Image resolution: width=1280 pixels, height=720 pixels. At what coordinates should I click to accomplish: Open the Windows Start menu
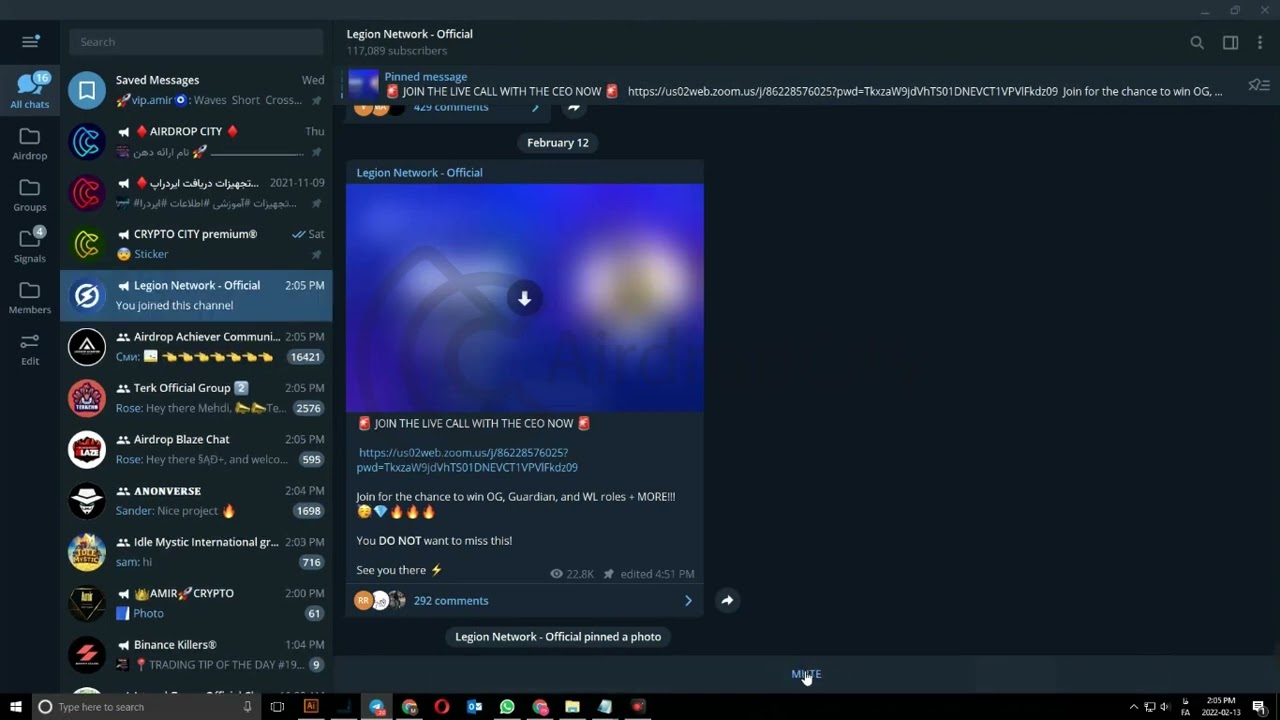pos(16,707)
